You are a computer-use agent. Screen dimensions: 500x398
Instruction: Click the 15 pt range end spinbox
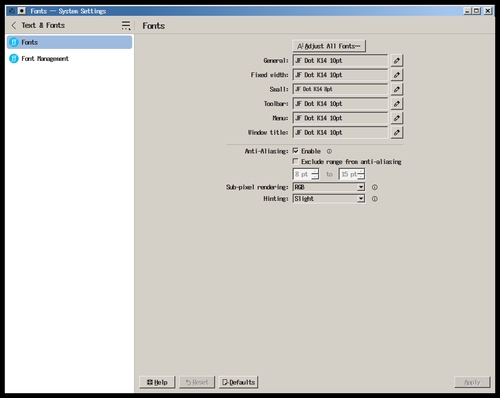(352, 174)
